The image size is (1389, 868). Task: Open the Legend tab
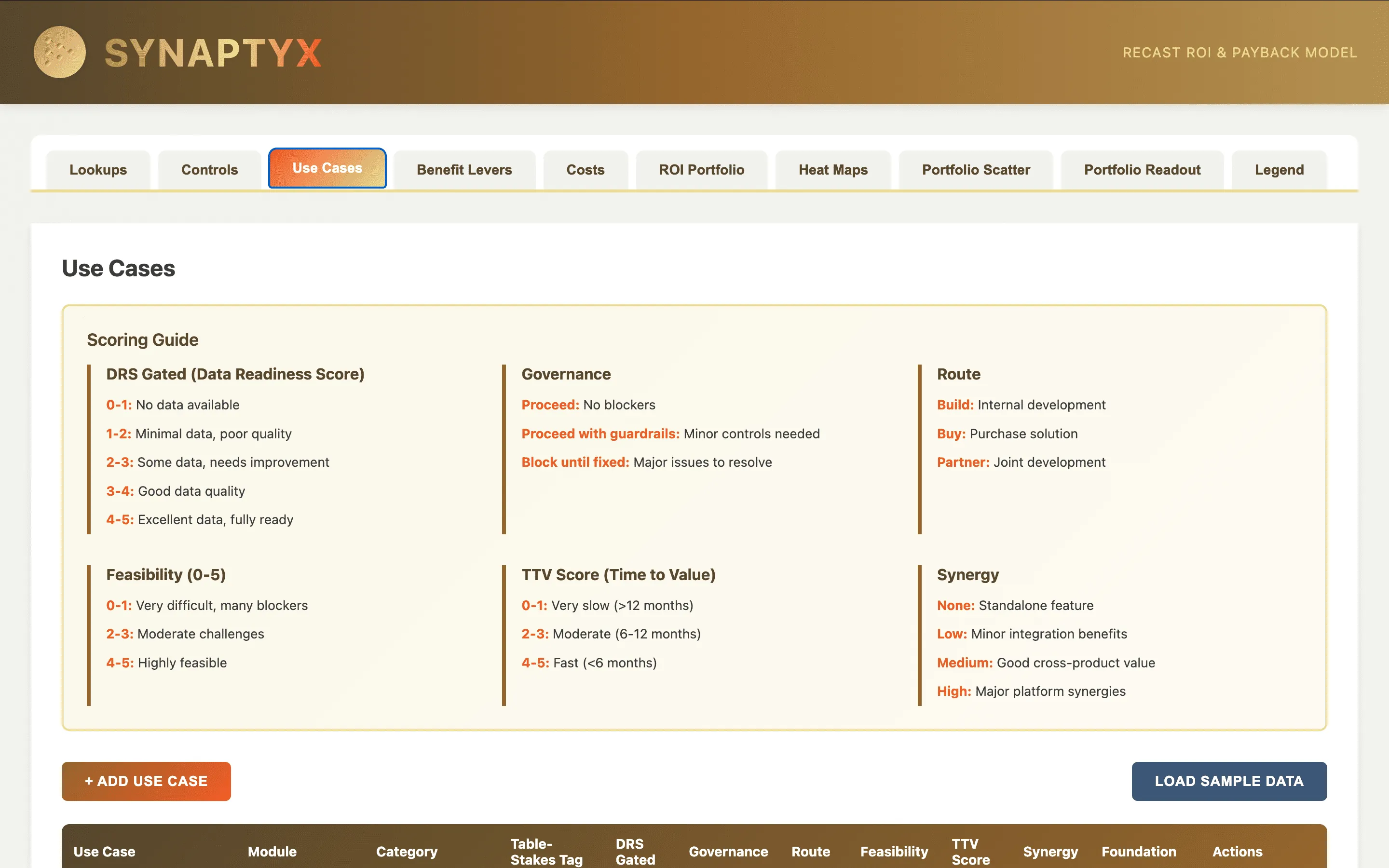coord(1279,169)
